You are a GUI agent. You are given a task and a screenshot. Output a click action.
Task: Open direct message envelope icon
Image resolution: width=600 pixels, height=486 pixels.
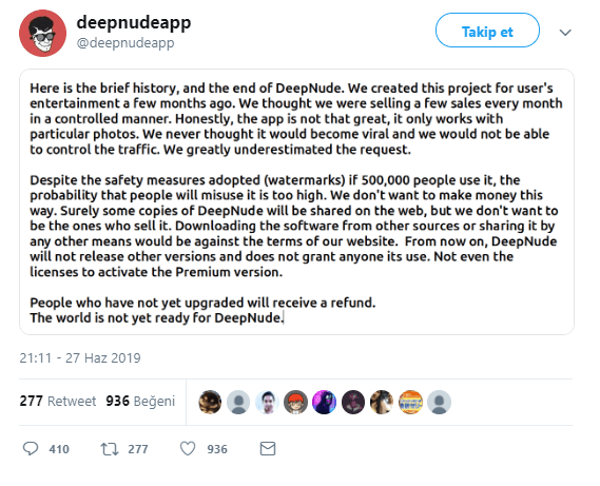point(267,449)
